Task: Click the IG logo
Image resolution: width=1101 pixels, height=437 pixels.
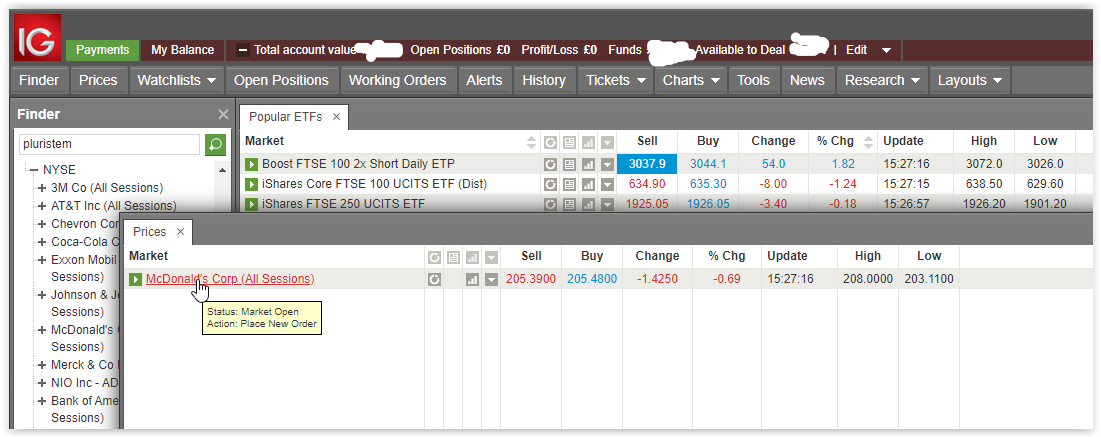Action: click(x=37, y=38)
